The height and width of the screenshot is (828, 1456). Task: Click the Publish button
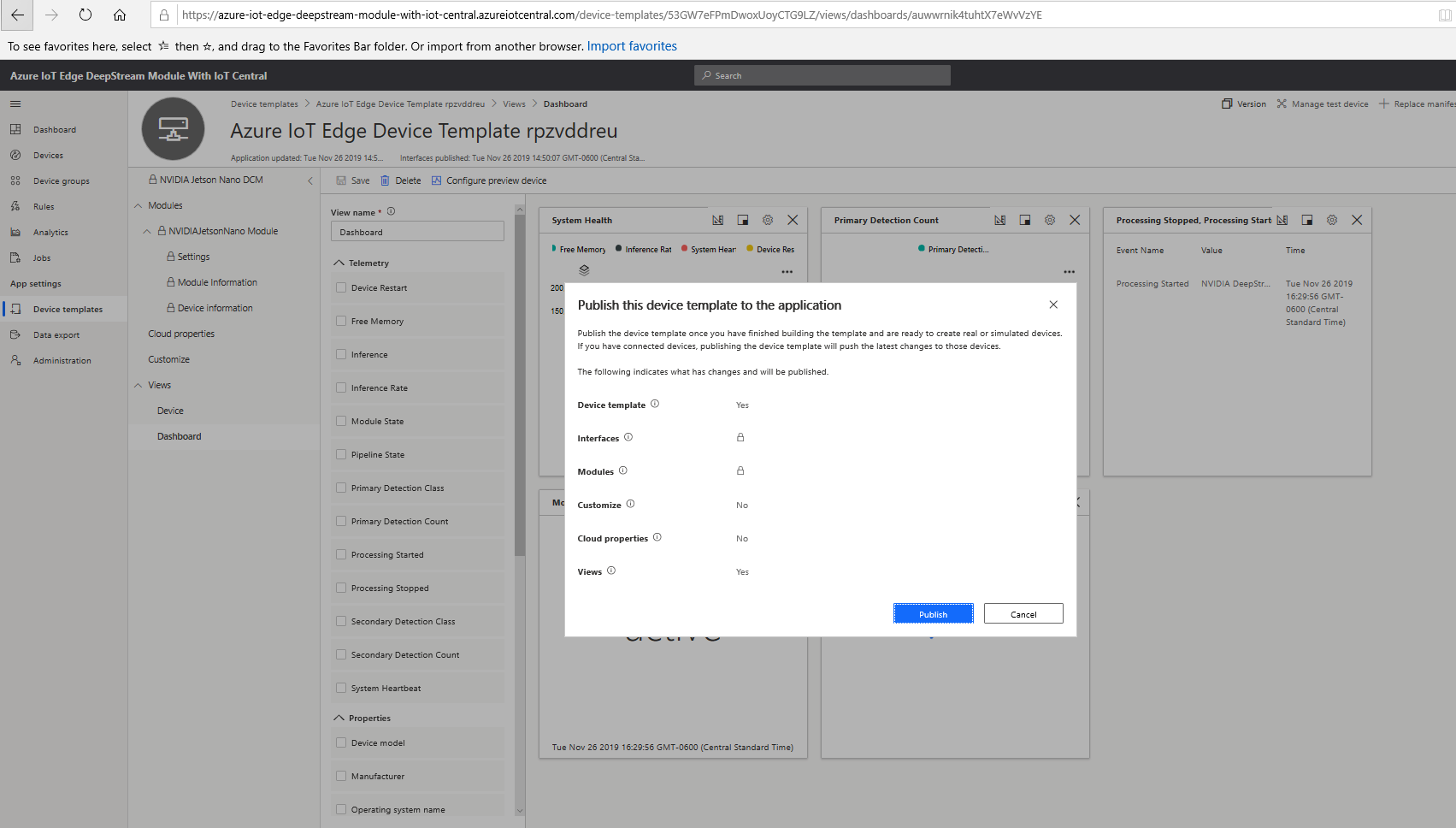pyautogui.click(x=934, y=614)
